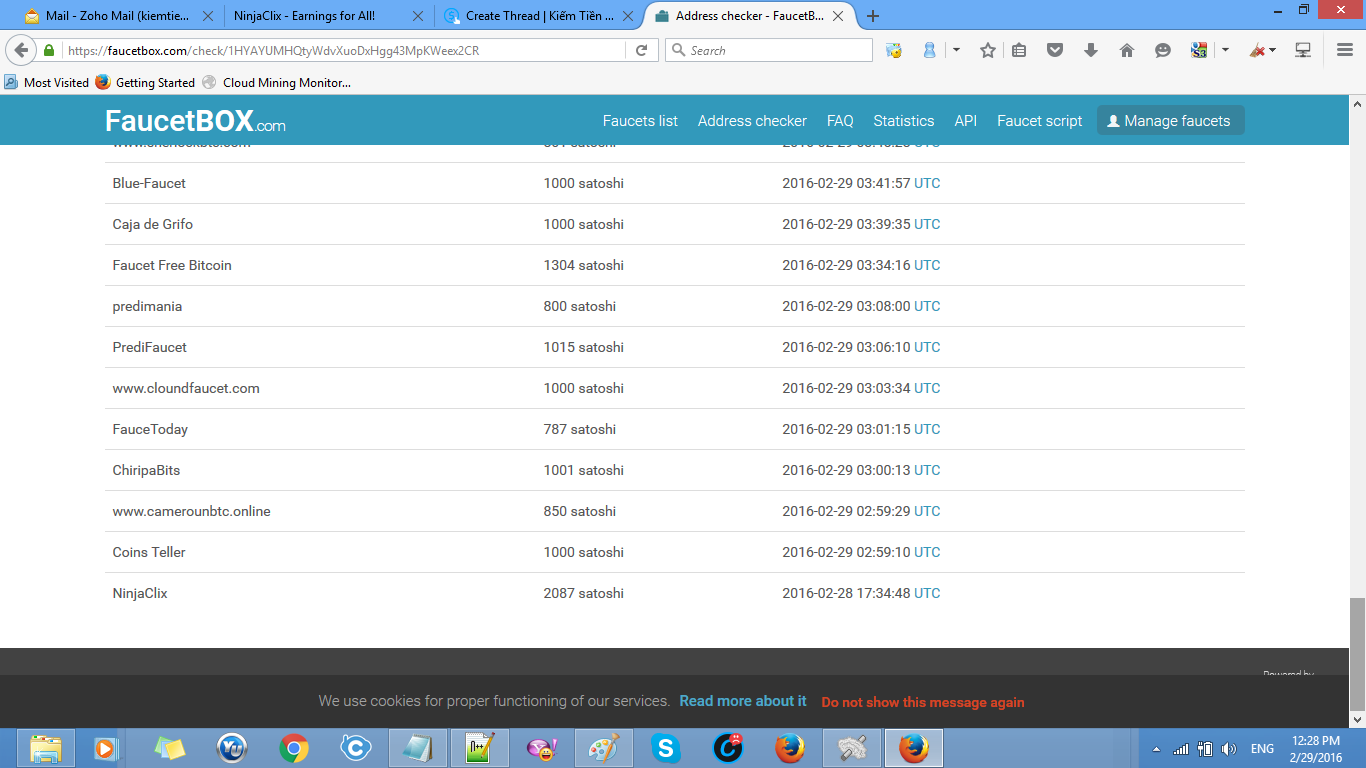Screen dimensions: 1366x768
Task: Click the ENG language indicator
Action: pos(1262,749)
